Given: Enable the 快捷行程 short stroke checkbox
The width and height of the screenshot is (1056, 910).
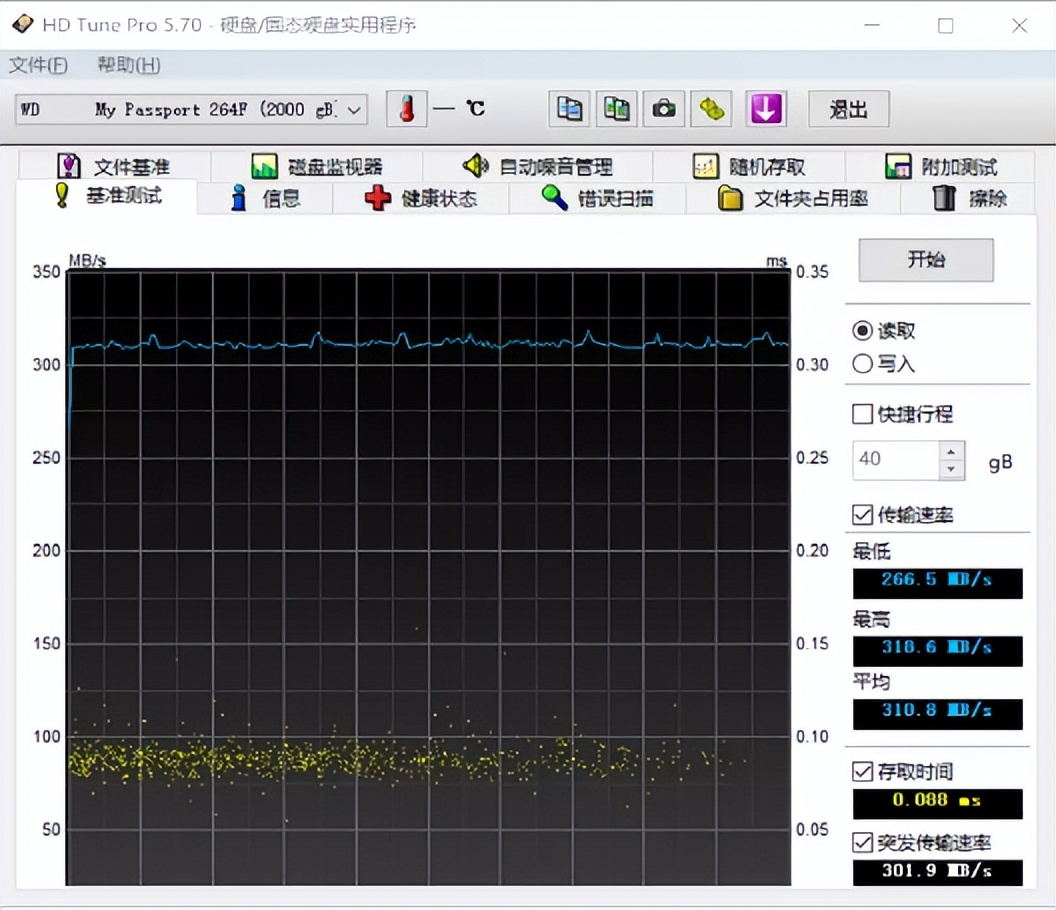Looking at the screenshot, I should click(x=862, y=414).
